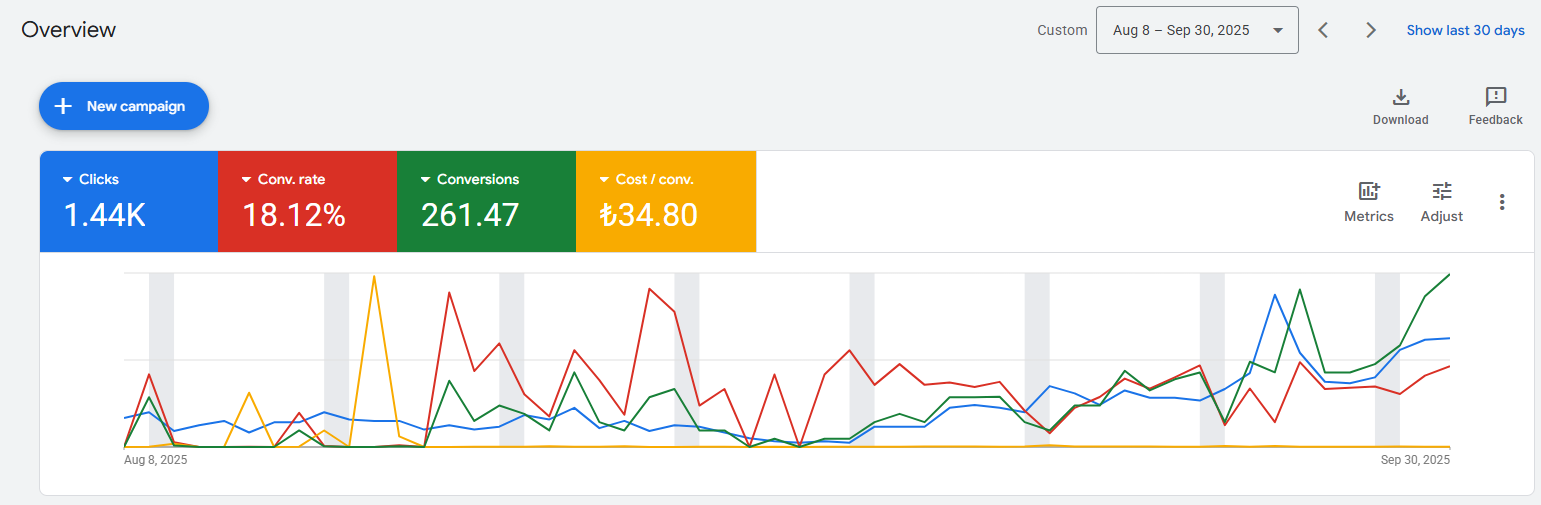Viewport: 1541px width, 505px height.
Task: Expand the Clicks metric dropdown arrow
Action: (68, 180)
